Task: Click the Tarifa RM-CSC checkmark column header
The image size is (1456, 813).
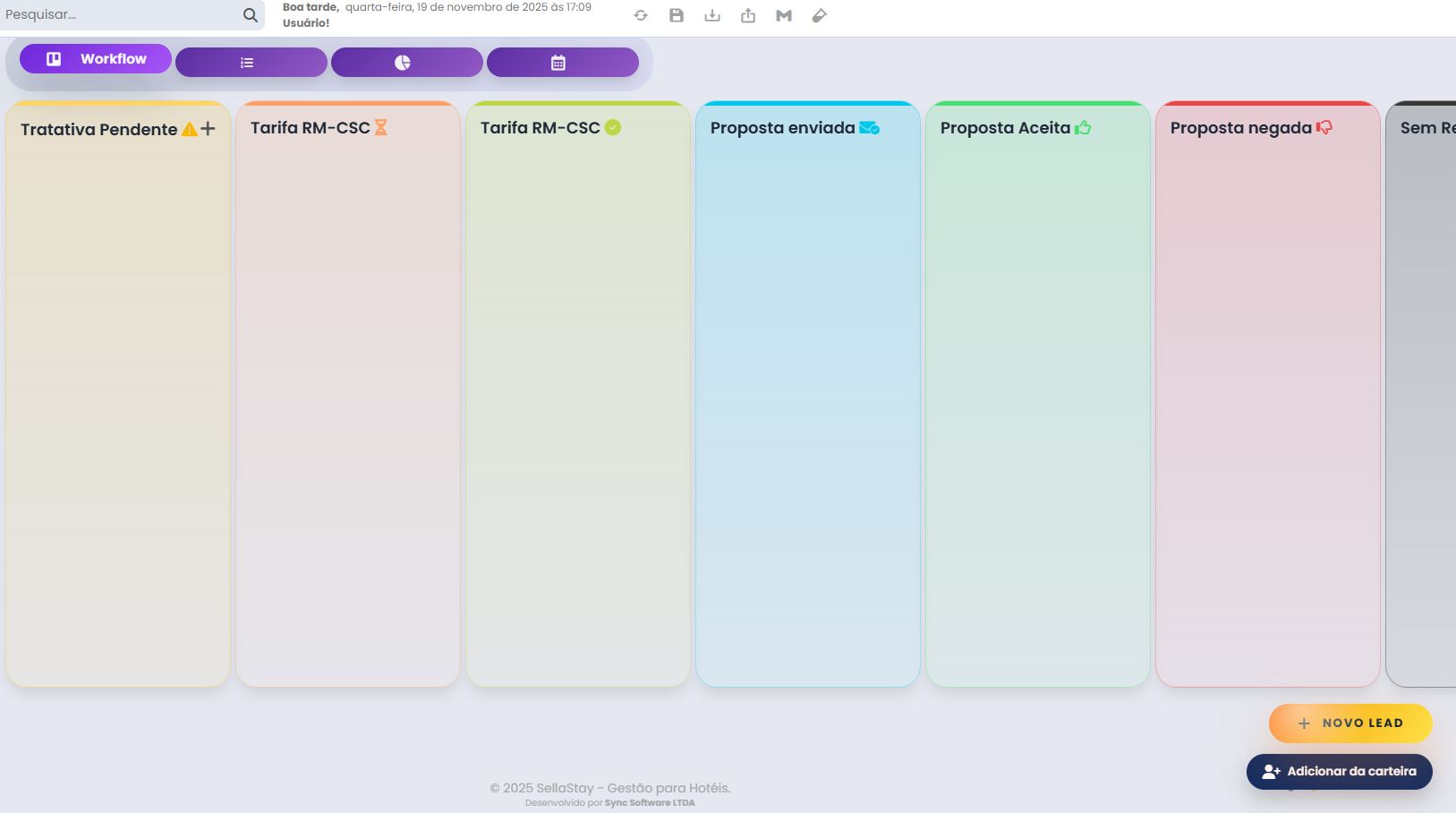Action: (541, 128)
